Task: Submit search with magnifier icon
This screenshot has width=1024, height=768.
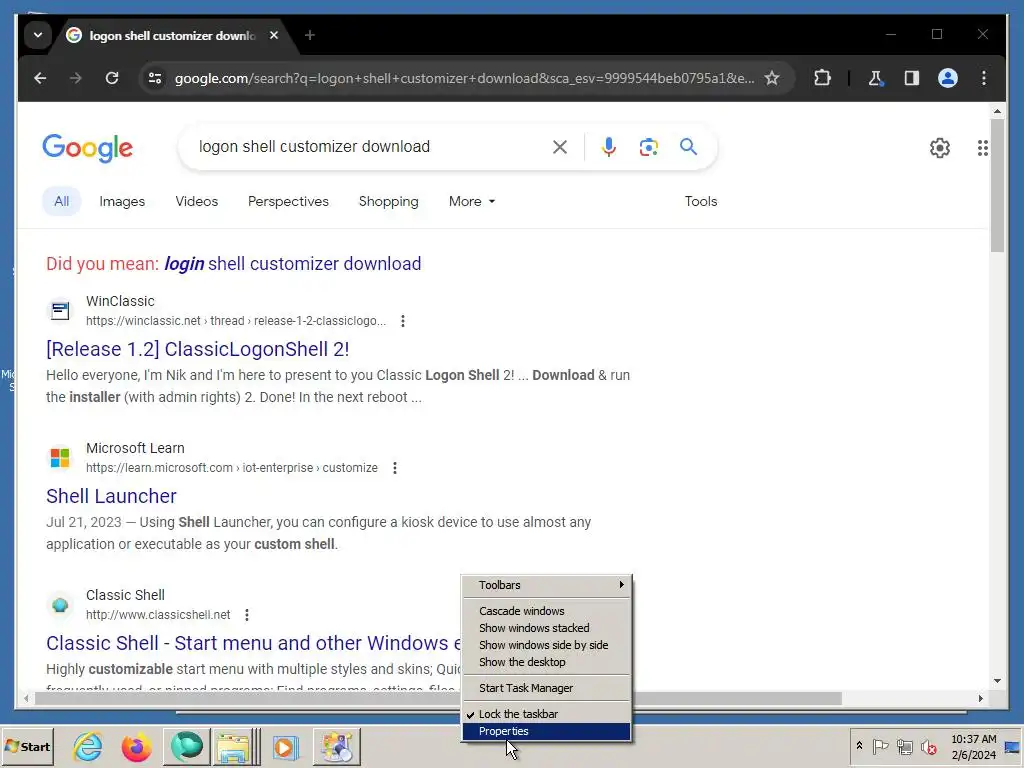Action: (688, 146)
